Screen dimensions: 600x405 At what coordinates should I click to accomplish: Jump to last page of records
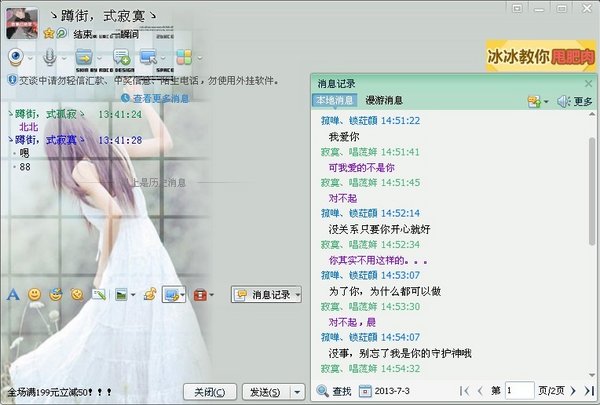point(589,391)
